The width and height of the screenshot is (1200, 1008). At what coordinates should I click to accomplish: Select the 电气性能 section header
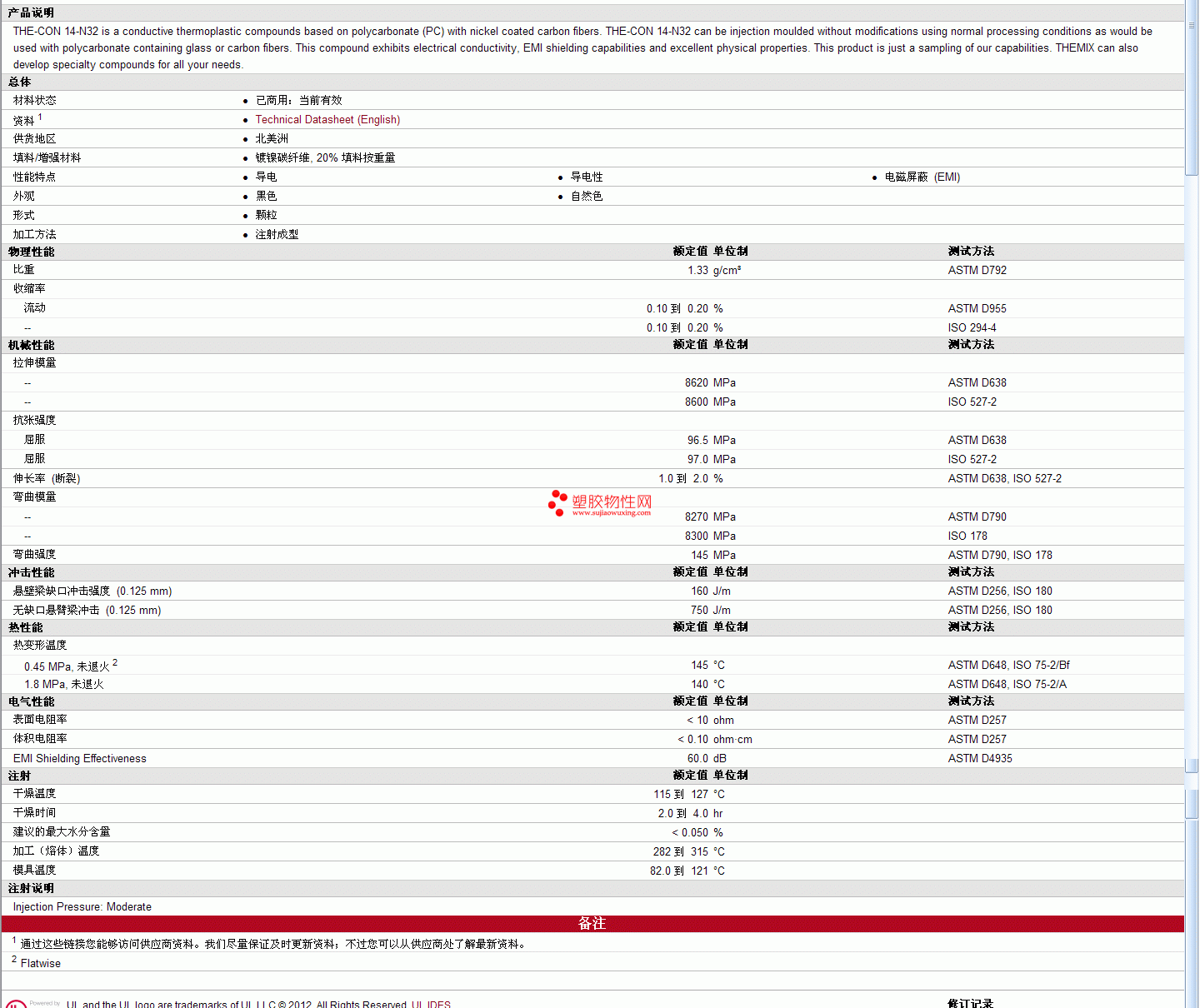tap(32, 701)
